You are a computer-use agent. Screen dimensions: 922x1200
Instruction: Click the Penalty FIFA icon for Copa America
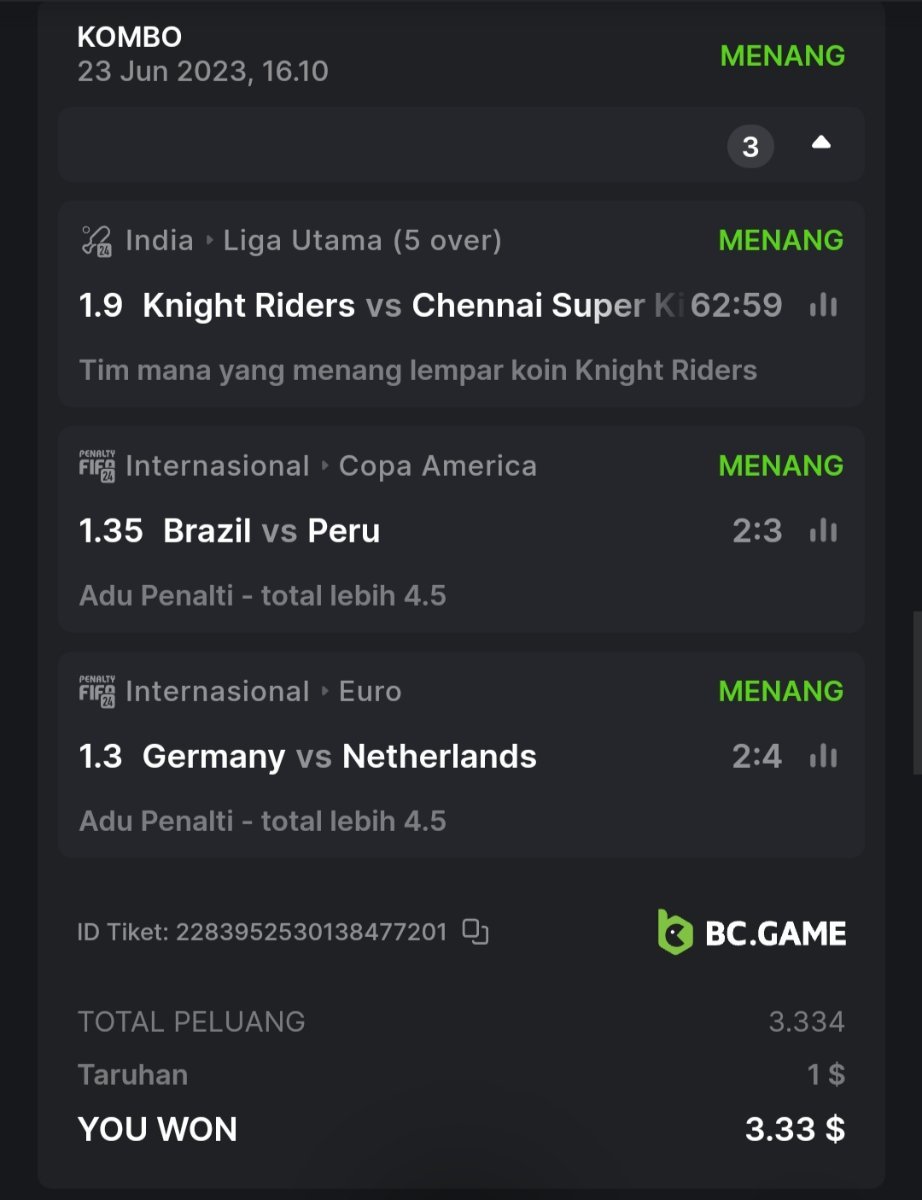(96, 466)
